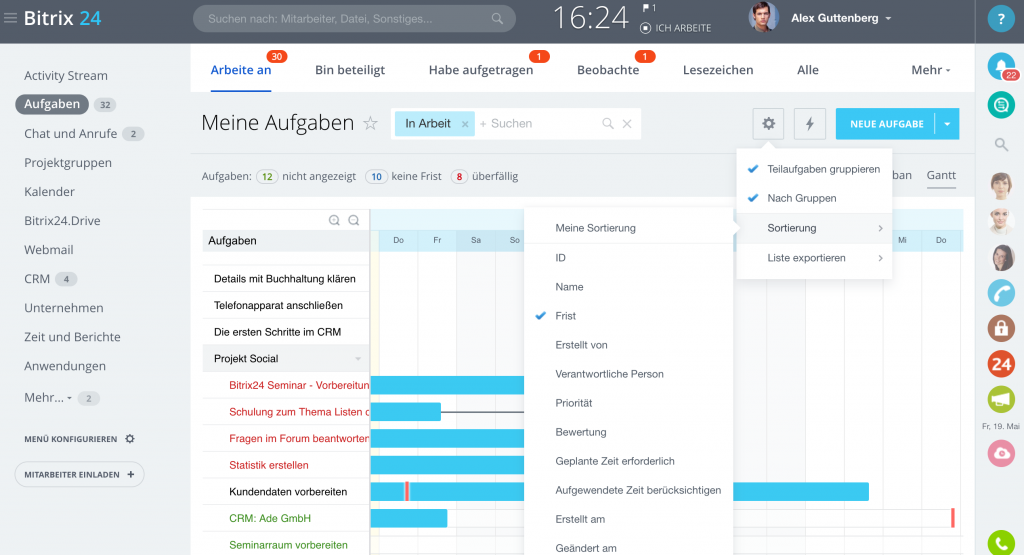Expand the NEUE AUFGABE dropdown arrow
Viewport: 1024px width, 555px height.
[947, 123]
